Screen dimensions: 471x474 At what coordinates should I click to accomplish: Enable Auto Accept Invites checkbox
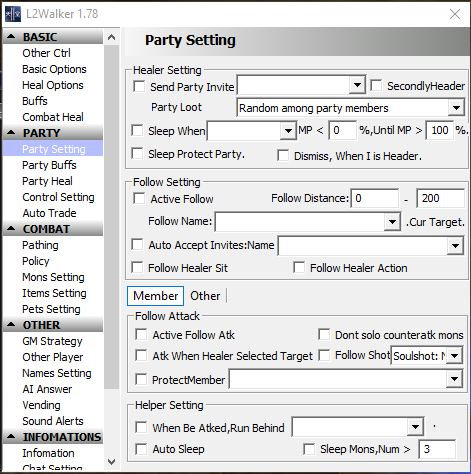(137, 244)
